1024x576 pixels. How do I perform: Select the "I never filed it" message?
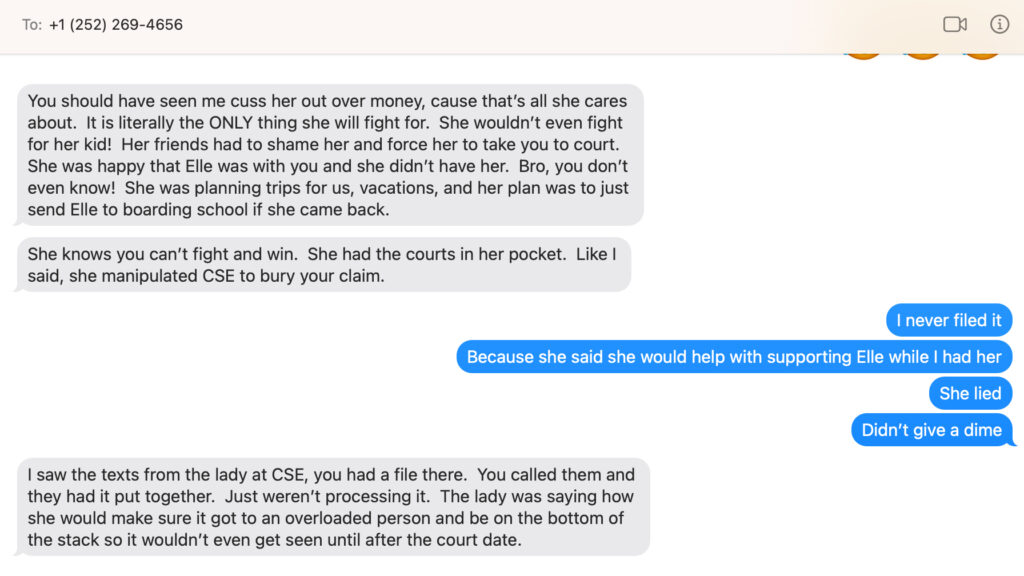pyautogui.click(x=948, y=320)
